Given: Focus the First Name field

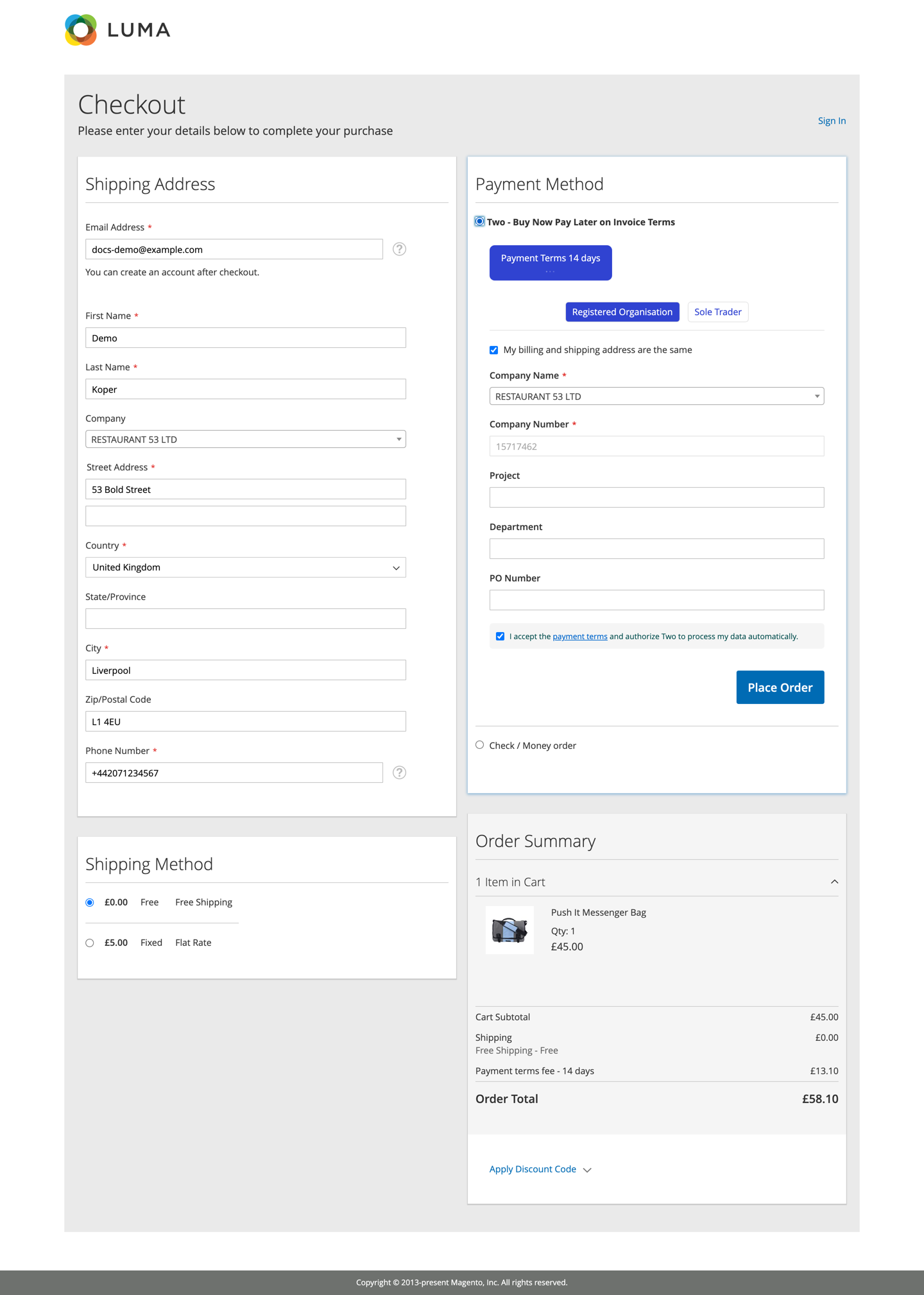Looking at the screenshot, I should click(246, 338).
